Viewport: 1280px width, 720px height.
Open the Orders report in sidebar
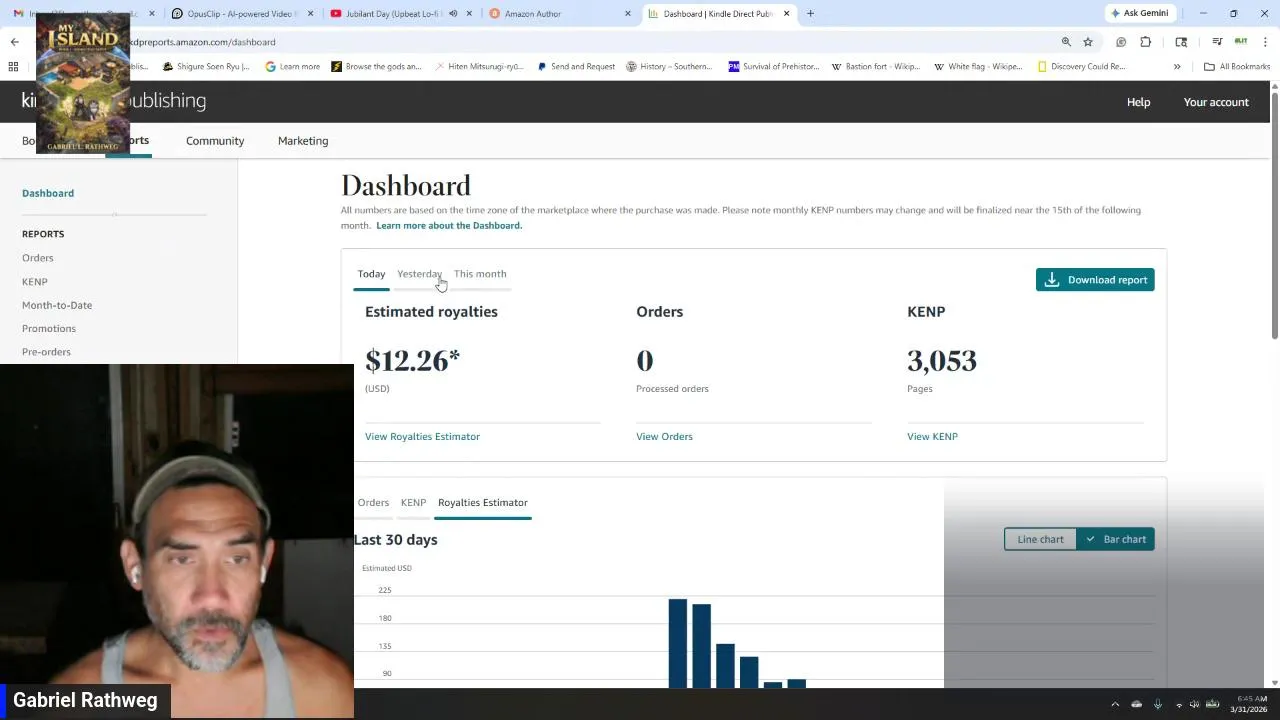pyautogui.click(x=38, y=258)
